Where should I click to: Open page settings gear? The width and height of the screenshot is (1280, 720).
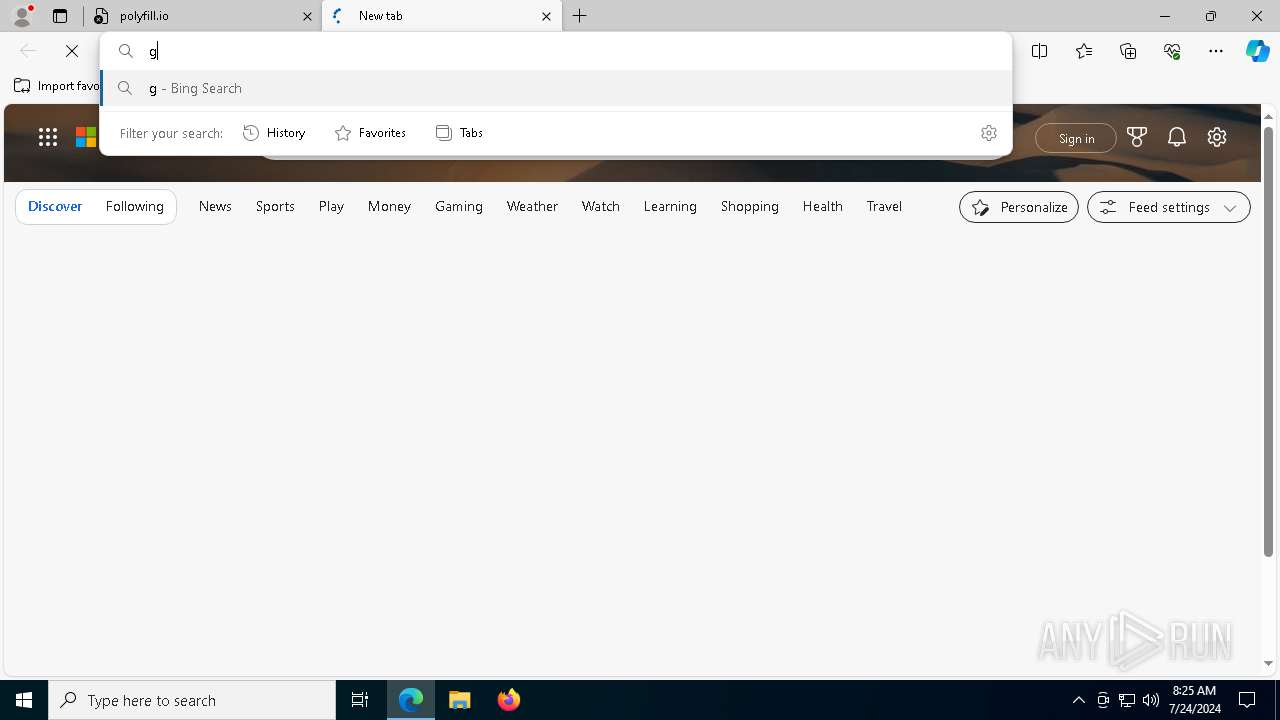click(x=1216, y=137)
